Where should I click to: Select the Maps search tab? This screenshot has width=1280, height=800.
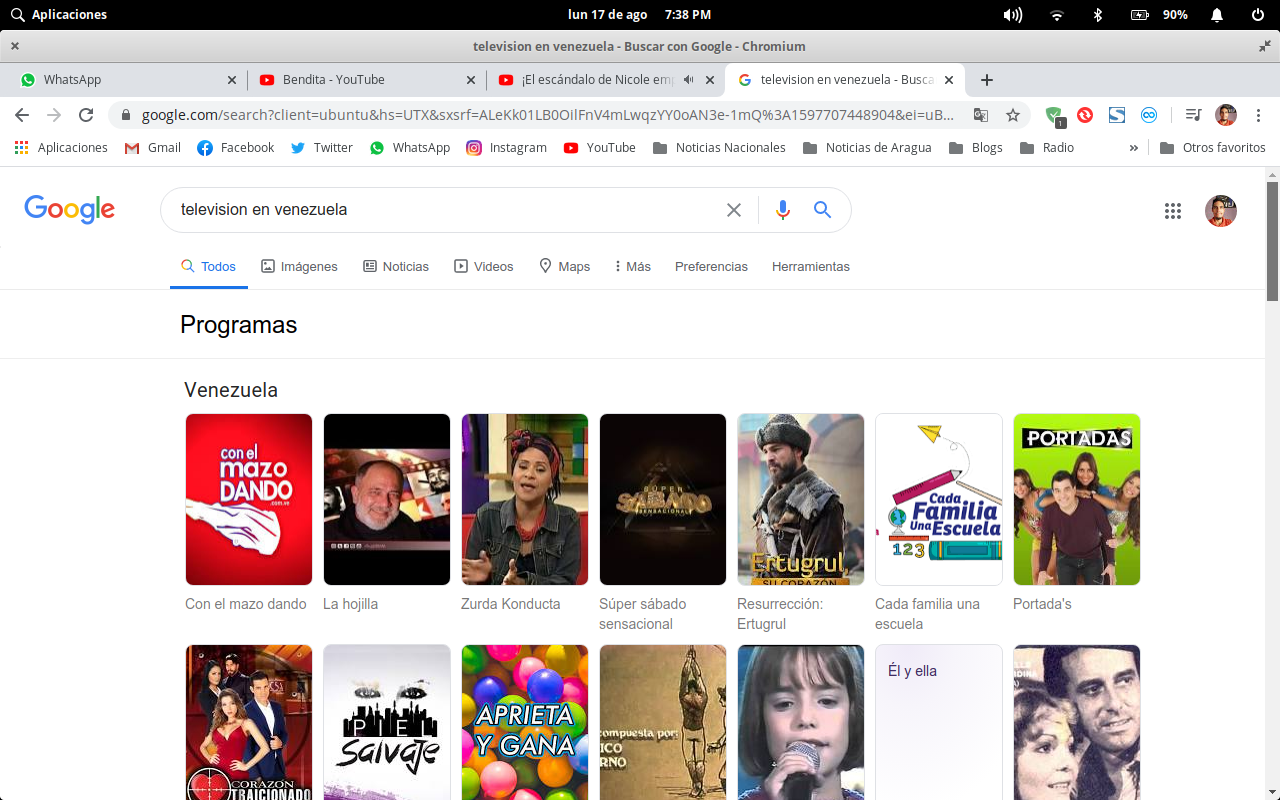tap(565, 267)
